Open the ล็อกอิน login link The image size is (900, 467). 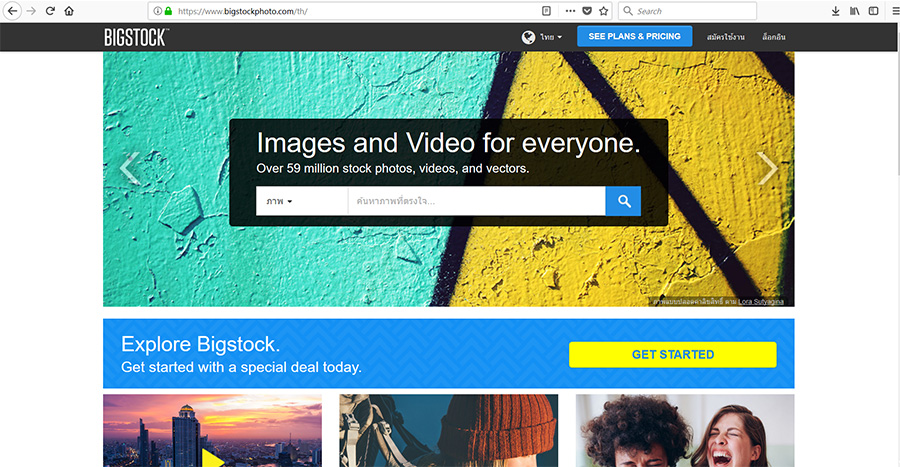coord(774,37)
